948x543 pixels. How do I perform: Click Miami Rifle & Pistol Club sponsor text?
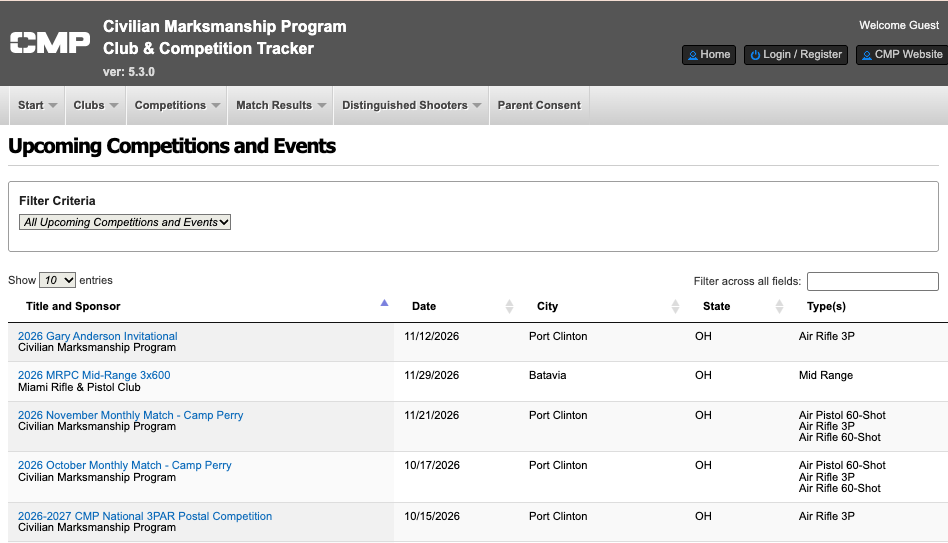point(79,387)
